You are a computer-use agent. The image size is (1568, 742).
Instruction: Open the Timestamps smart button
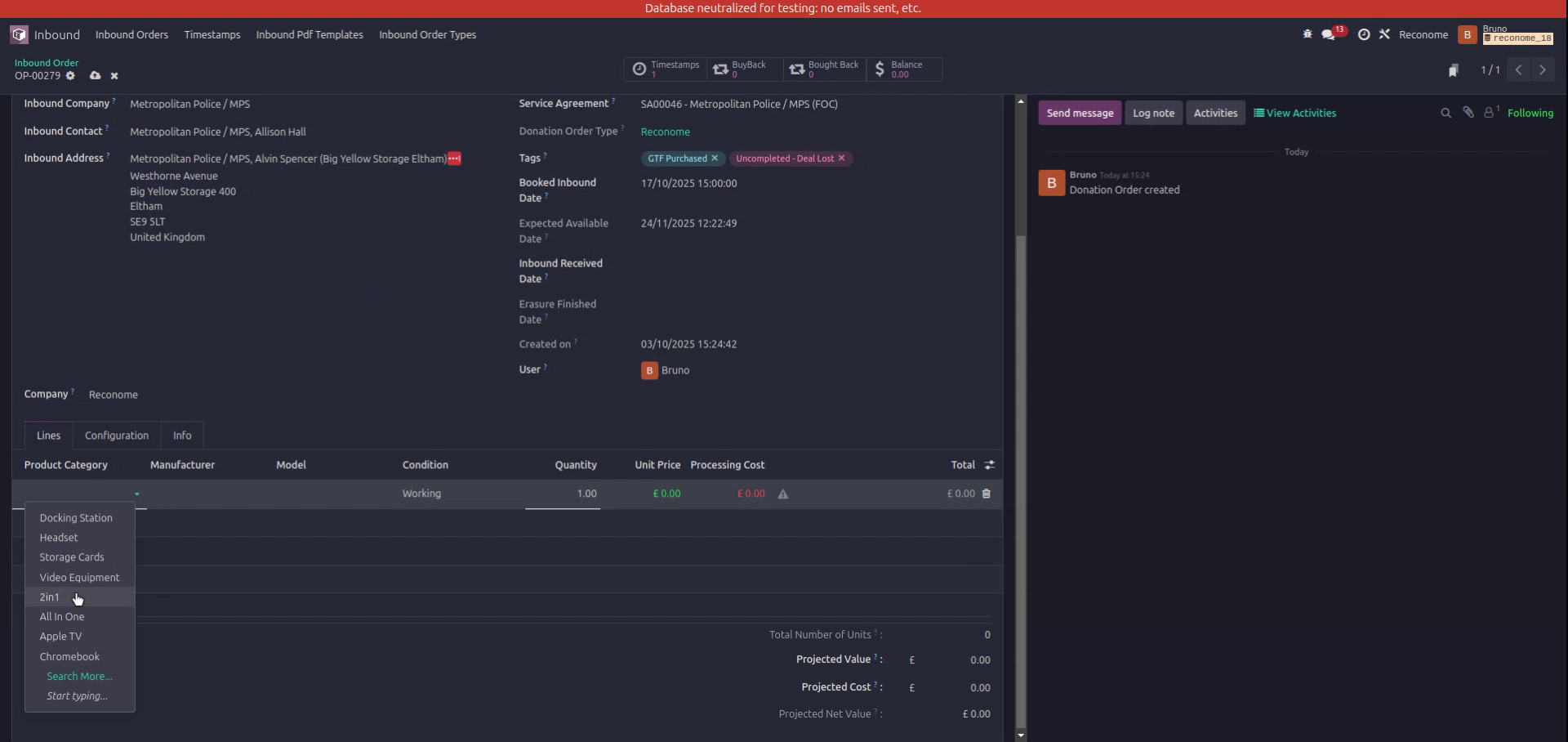[x=665, y=69]
